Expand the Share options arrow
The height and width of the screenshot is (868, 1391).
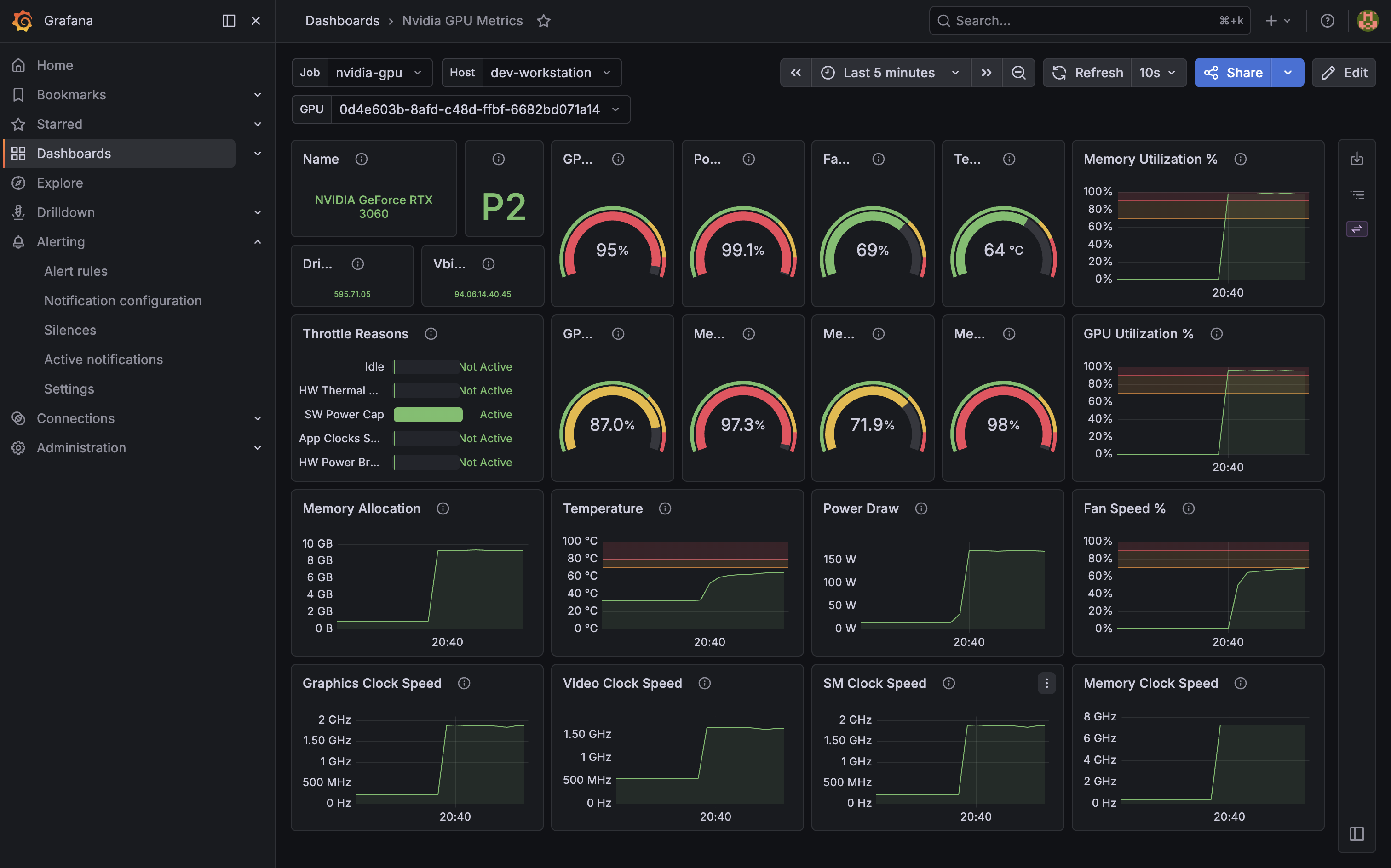pos(1288,72)
